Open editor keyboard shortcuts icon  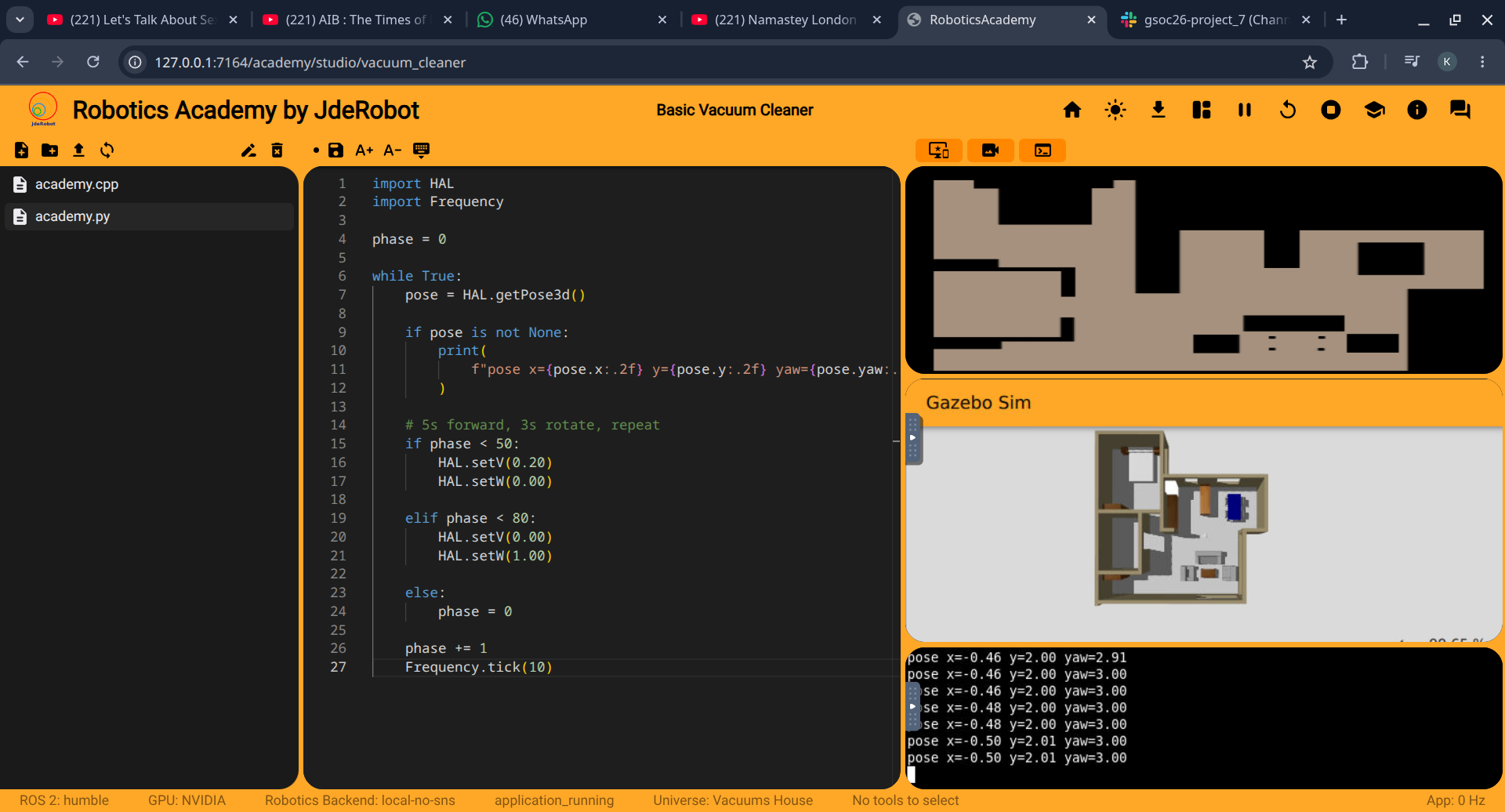(x=421, y=150)
